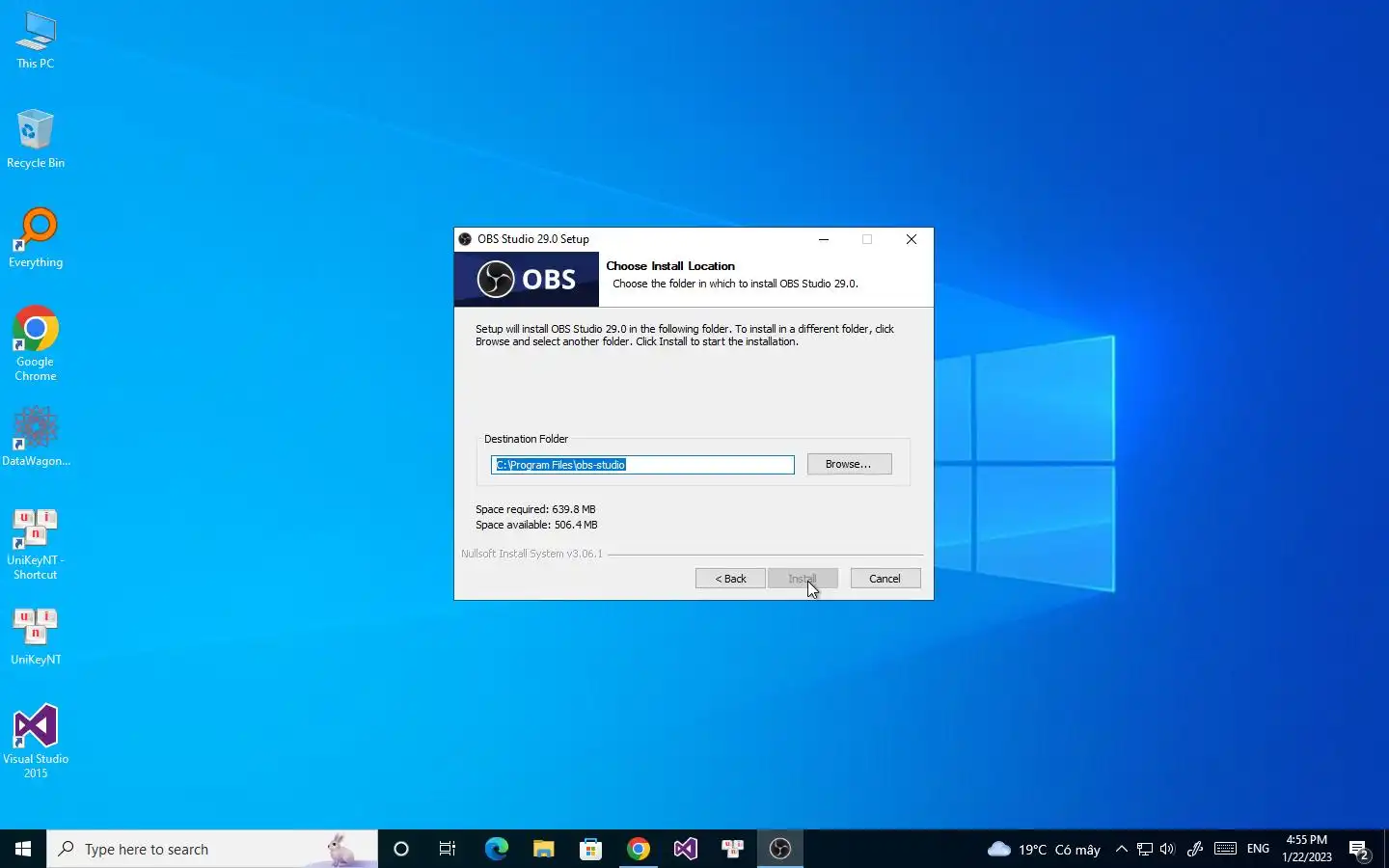Select the DataWagon desktop shortcut
The height and width of the screenshot is (868, 1389).
pos(36,436)
